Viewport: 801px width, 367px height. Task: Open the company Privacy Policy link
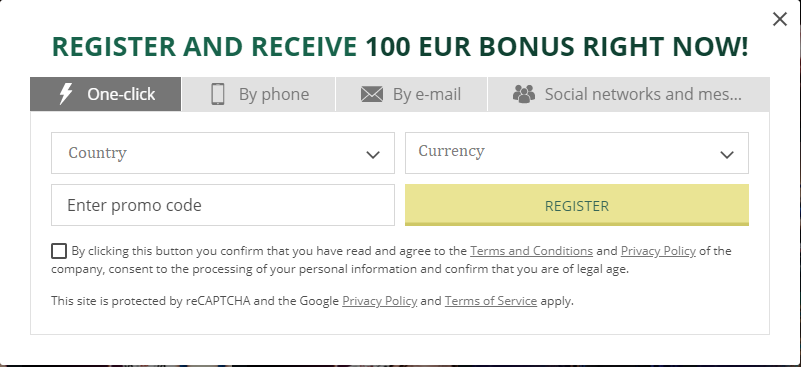658,251
